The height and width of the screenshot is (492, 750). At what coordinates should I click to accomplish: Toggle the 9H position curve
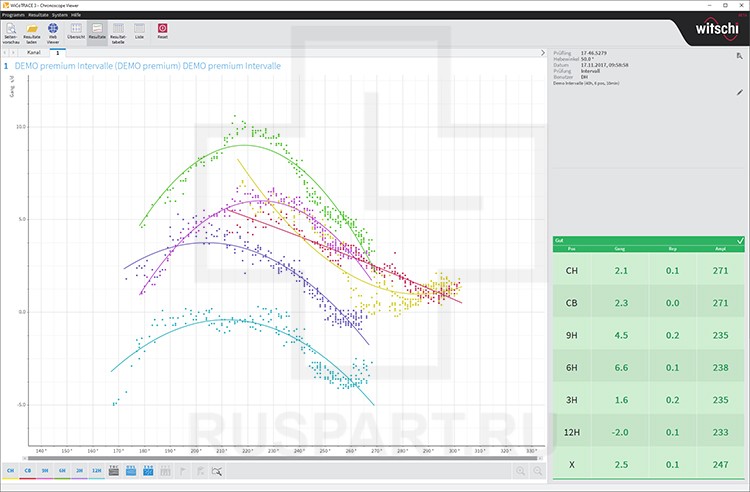point(45,470)
